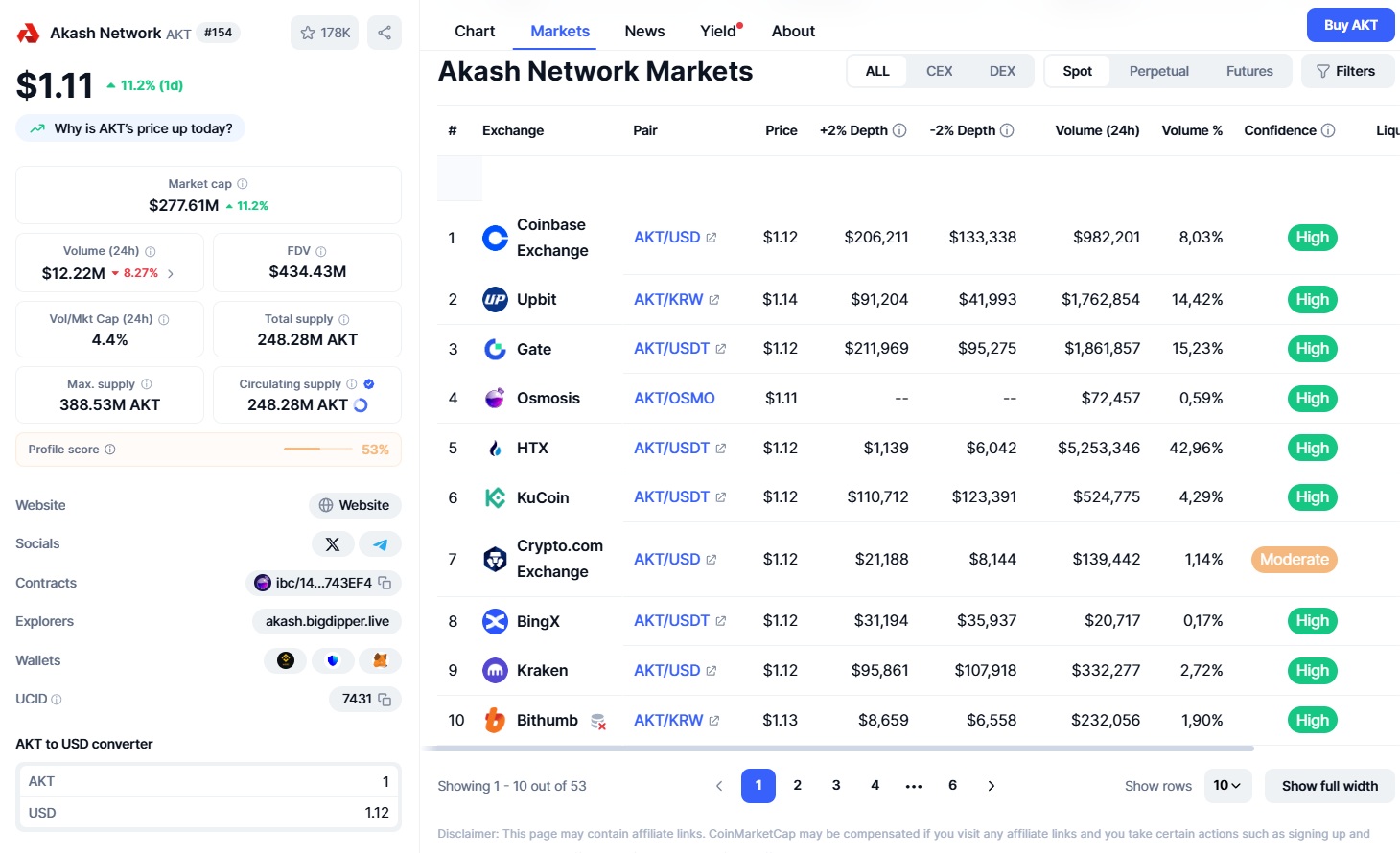Click the Profile score 53% progress bar

click(x=317, y=450)
